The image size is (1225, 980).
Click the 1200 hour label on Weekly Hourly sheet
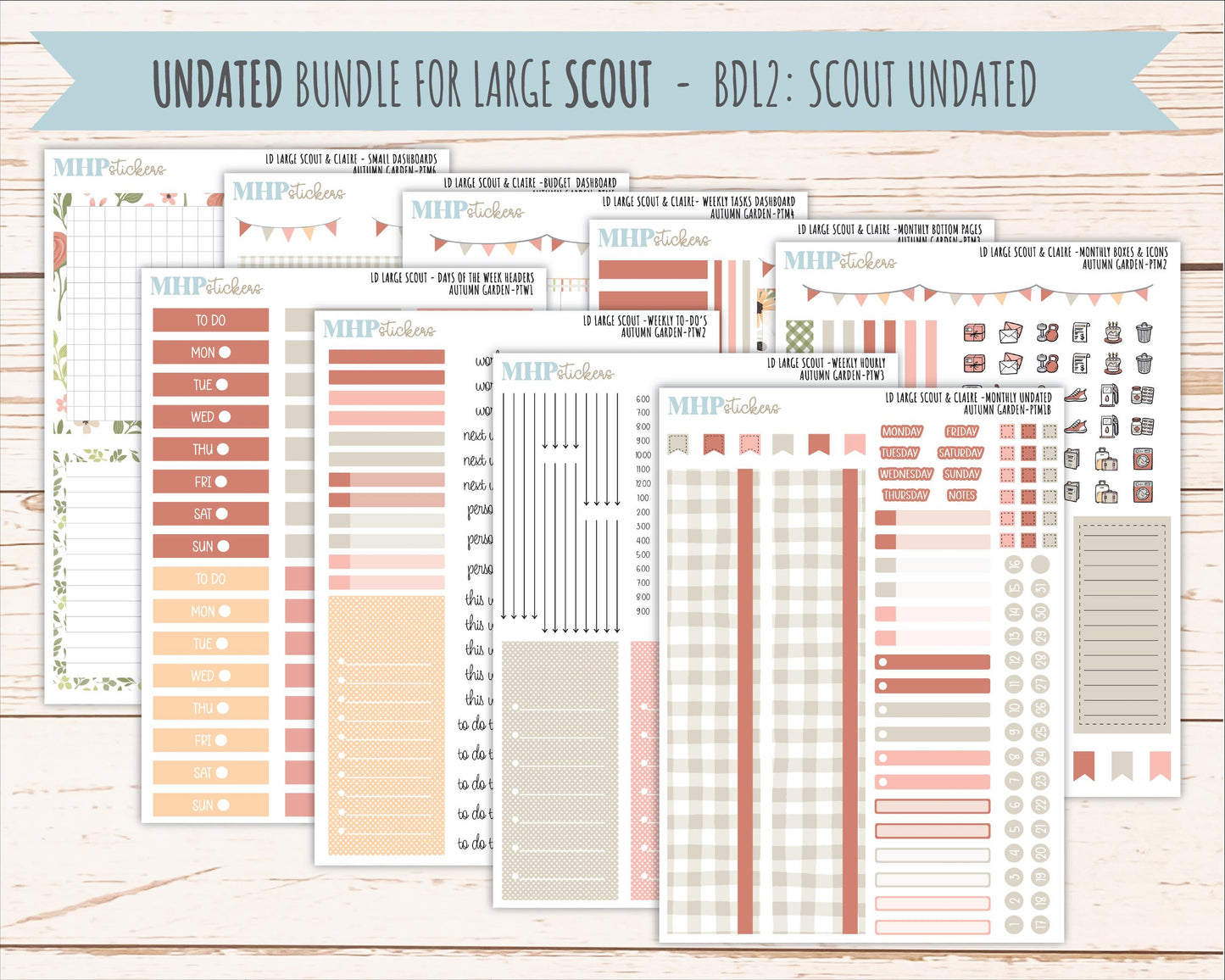pyautogui.click(x=643, y=483)
